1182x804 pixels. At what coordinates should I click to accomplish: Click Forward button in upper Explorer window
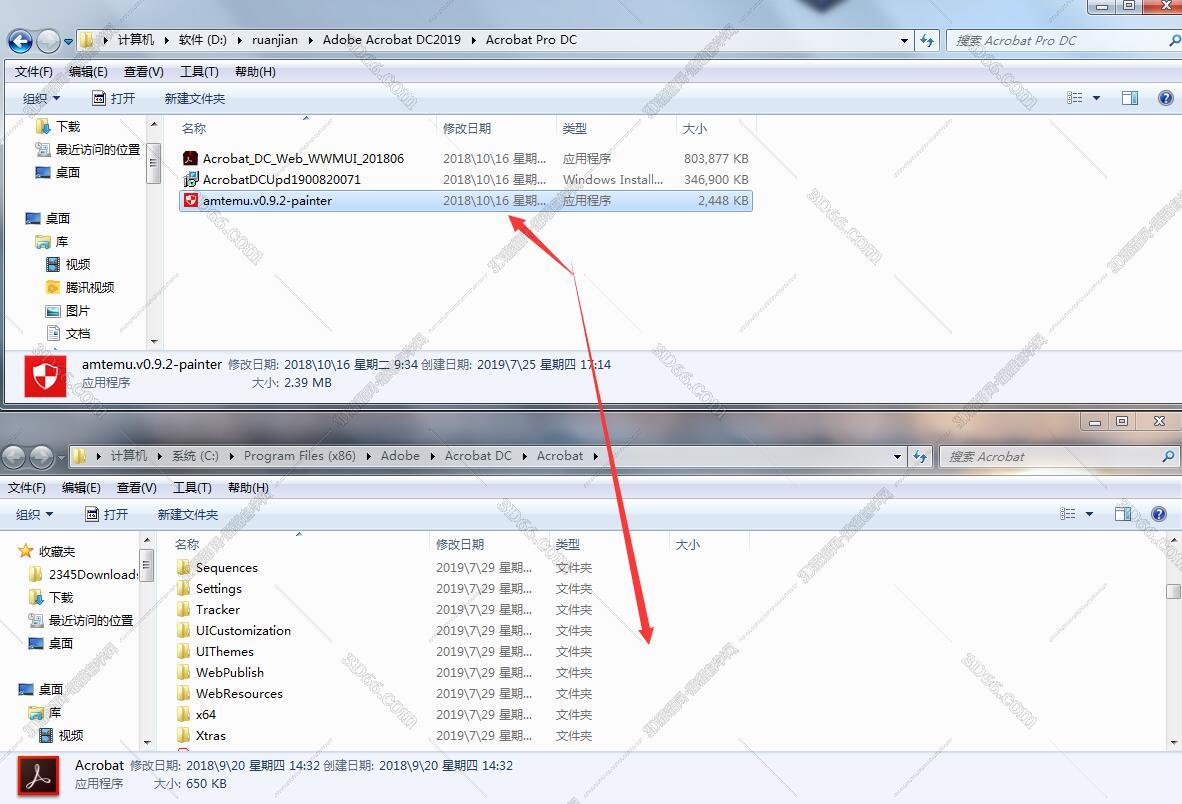[x=48, y=41]
